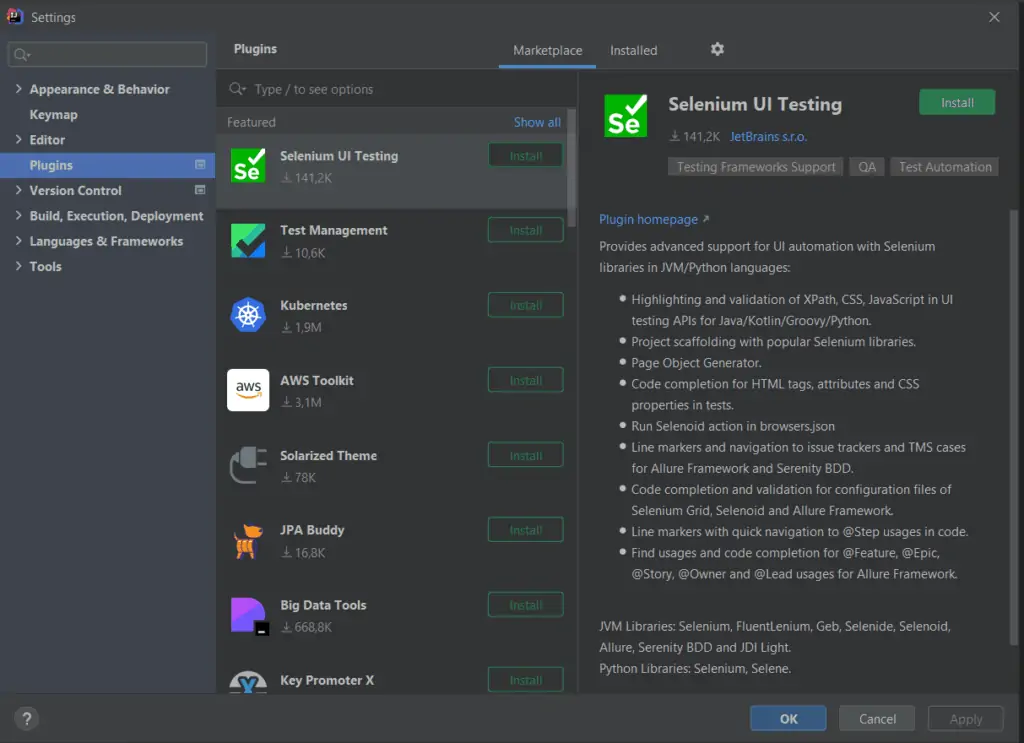Image resolution: width=1024 pixels, height=743 pixels.
Task: Click the help question mark icon
Action: pyautogui.click(x=26, y=718)
